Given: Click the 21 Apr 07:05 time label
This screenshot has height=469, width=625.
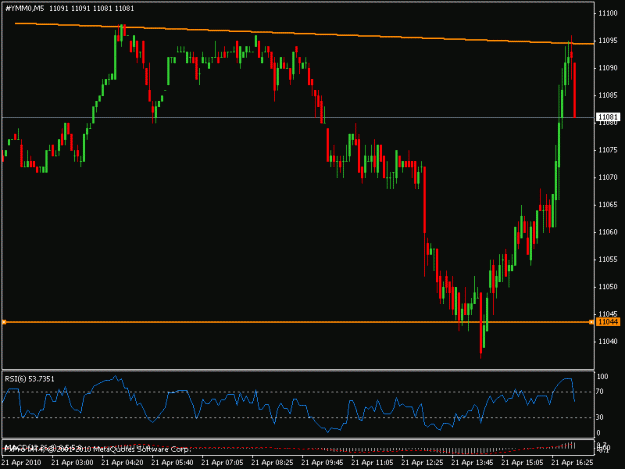Looking at the screenshot, I should pyautogui.click(x=222, y=463).
